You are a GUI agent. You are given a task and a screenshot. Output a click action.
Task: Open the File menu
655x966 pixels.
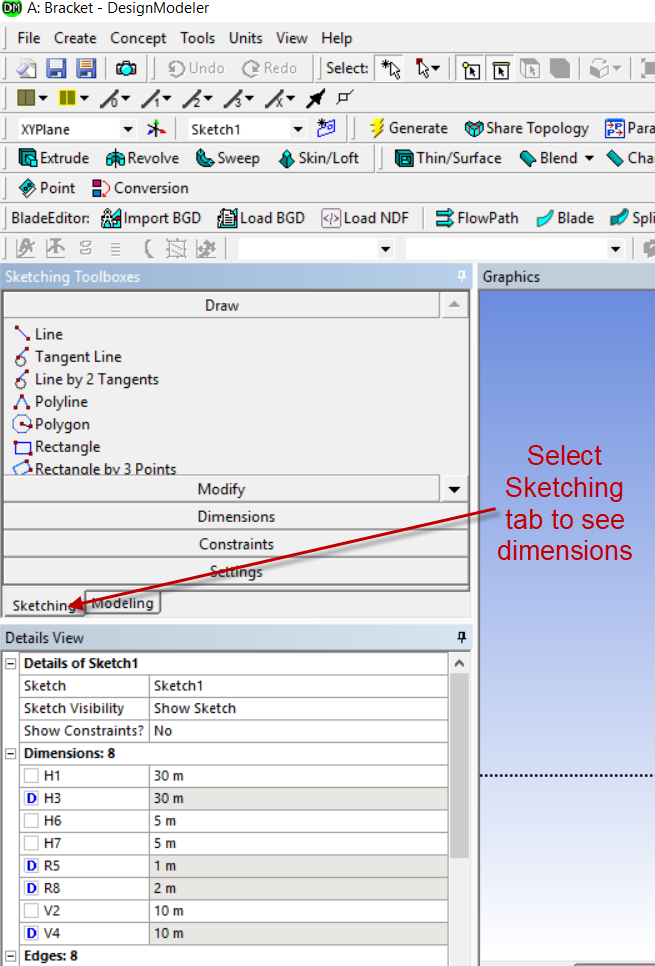pos(29,38)
